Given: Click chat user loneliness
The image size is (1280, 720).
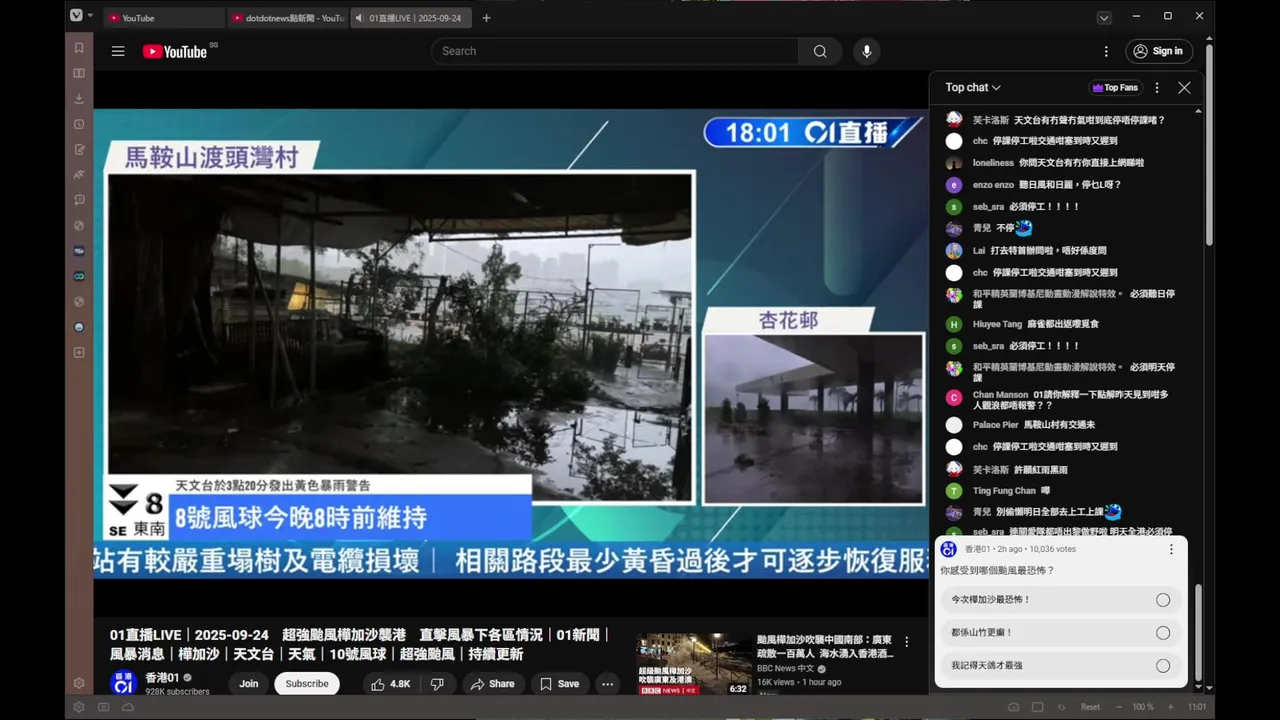Looking at the screenshot, I should (x=993, y=163).
